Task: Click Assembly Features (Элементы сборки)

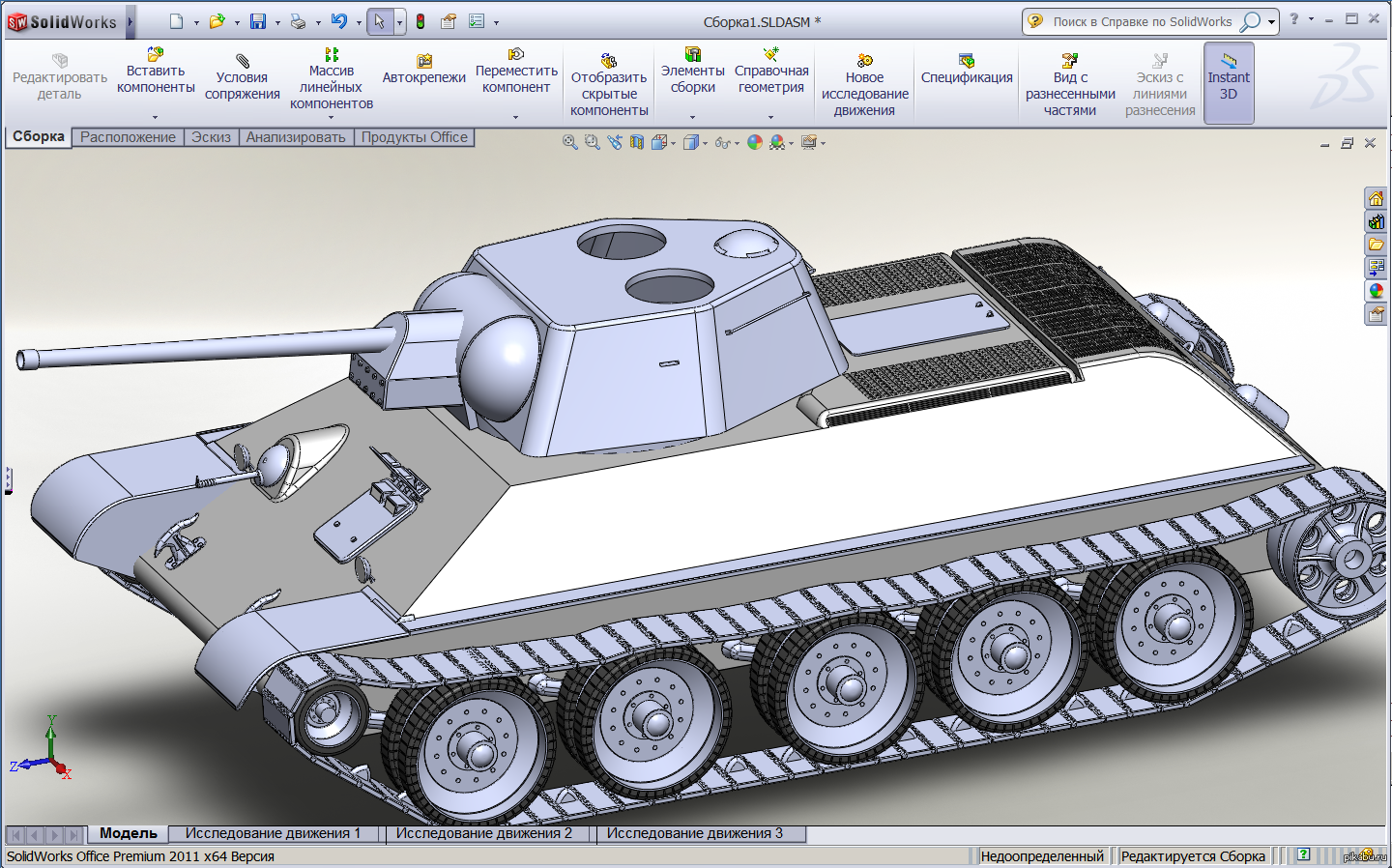Action: pyautogui.click(x=692, y=71)
